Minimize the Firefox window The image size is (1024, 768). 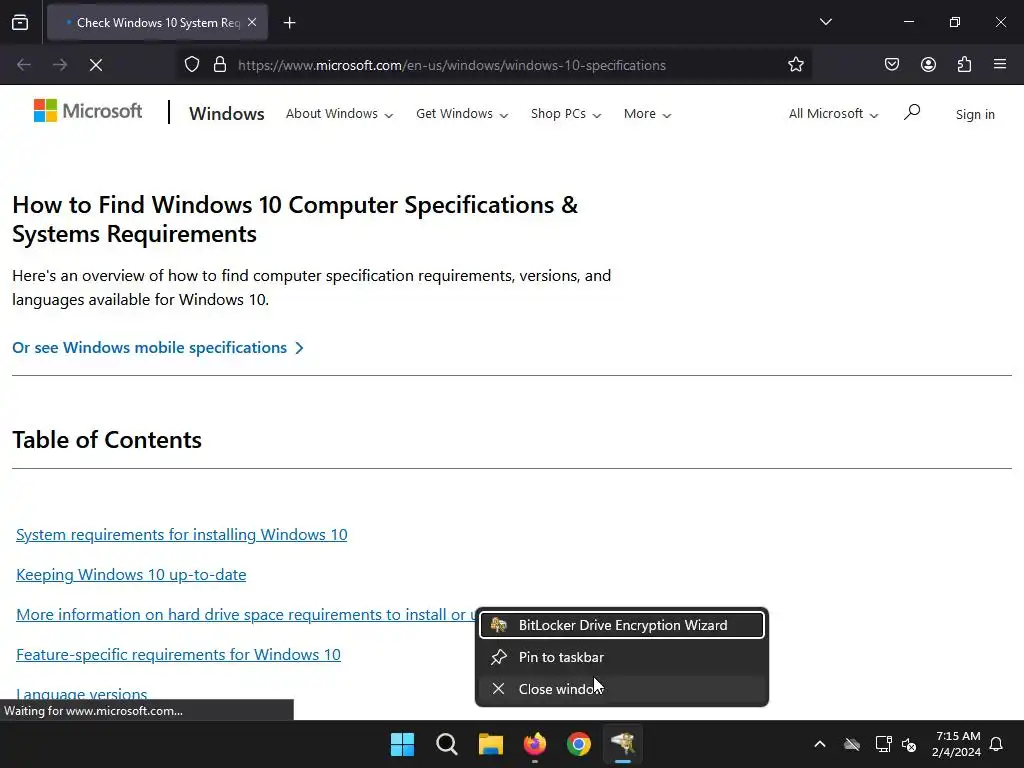(908, 22)
